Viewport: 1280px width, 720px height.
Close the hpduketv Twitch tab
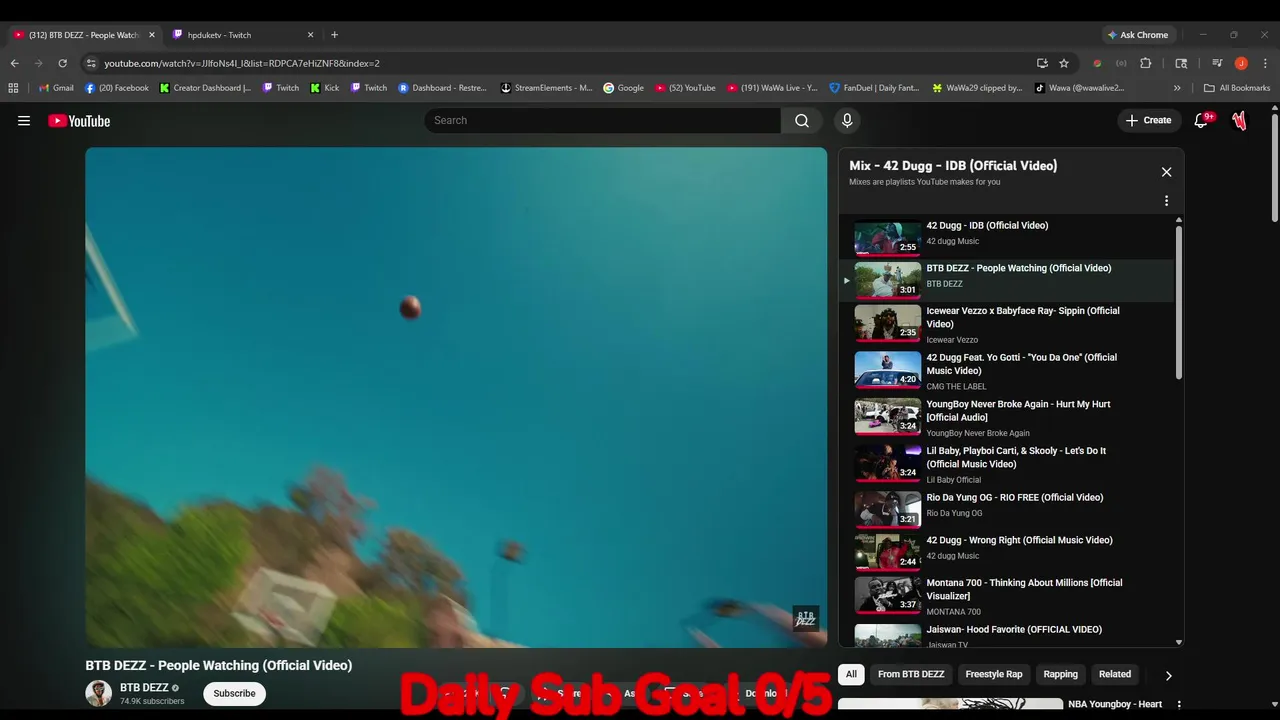tap(310, 35)
